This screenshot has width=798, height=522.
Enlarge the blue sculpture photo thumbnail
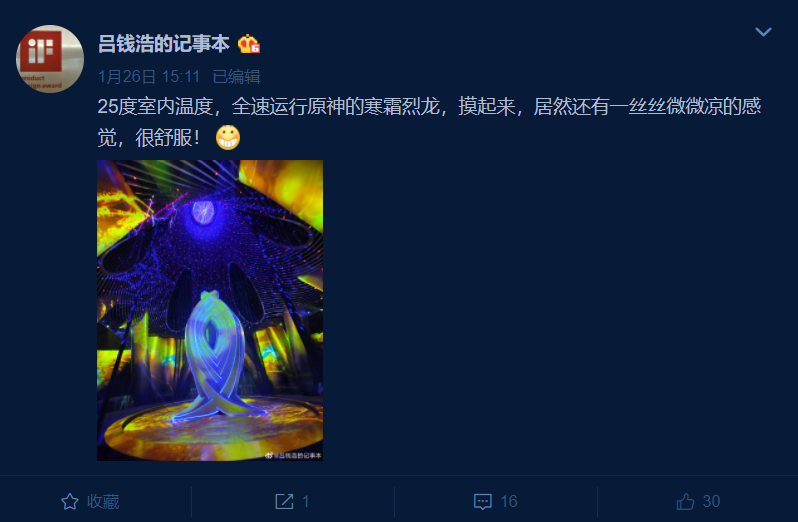[x=210, y=310]
